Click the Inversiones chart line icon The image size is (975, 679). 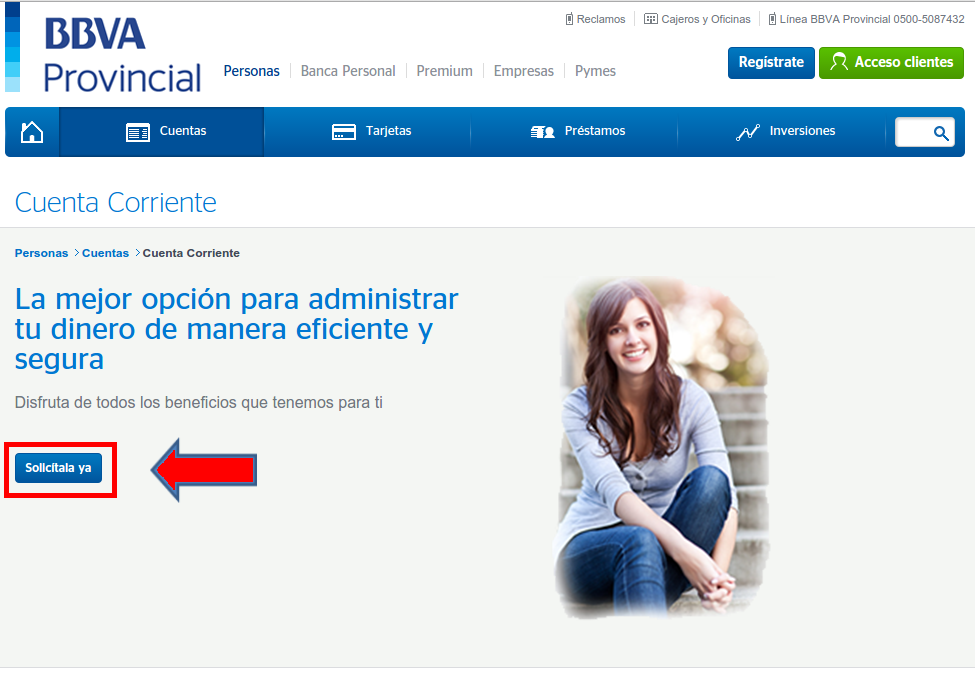point(748,132)
